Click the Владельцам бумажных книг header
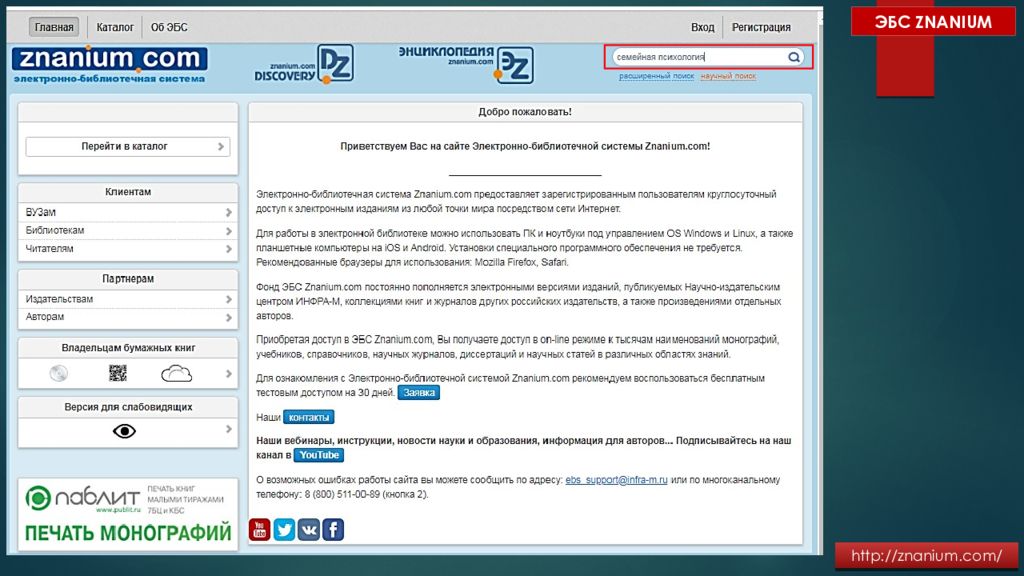The height and width of the screenshot is (576, 1024). tap(128, 348)
